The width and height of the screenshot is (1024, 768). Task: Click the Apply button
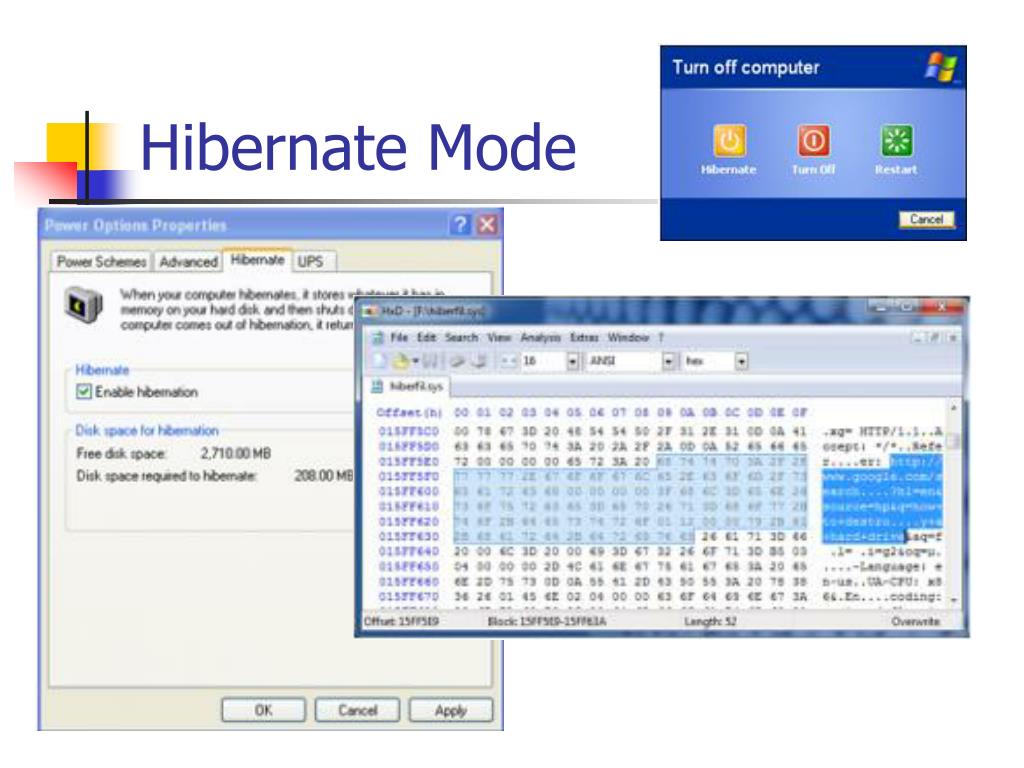[x=450, y=710]
